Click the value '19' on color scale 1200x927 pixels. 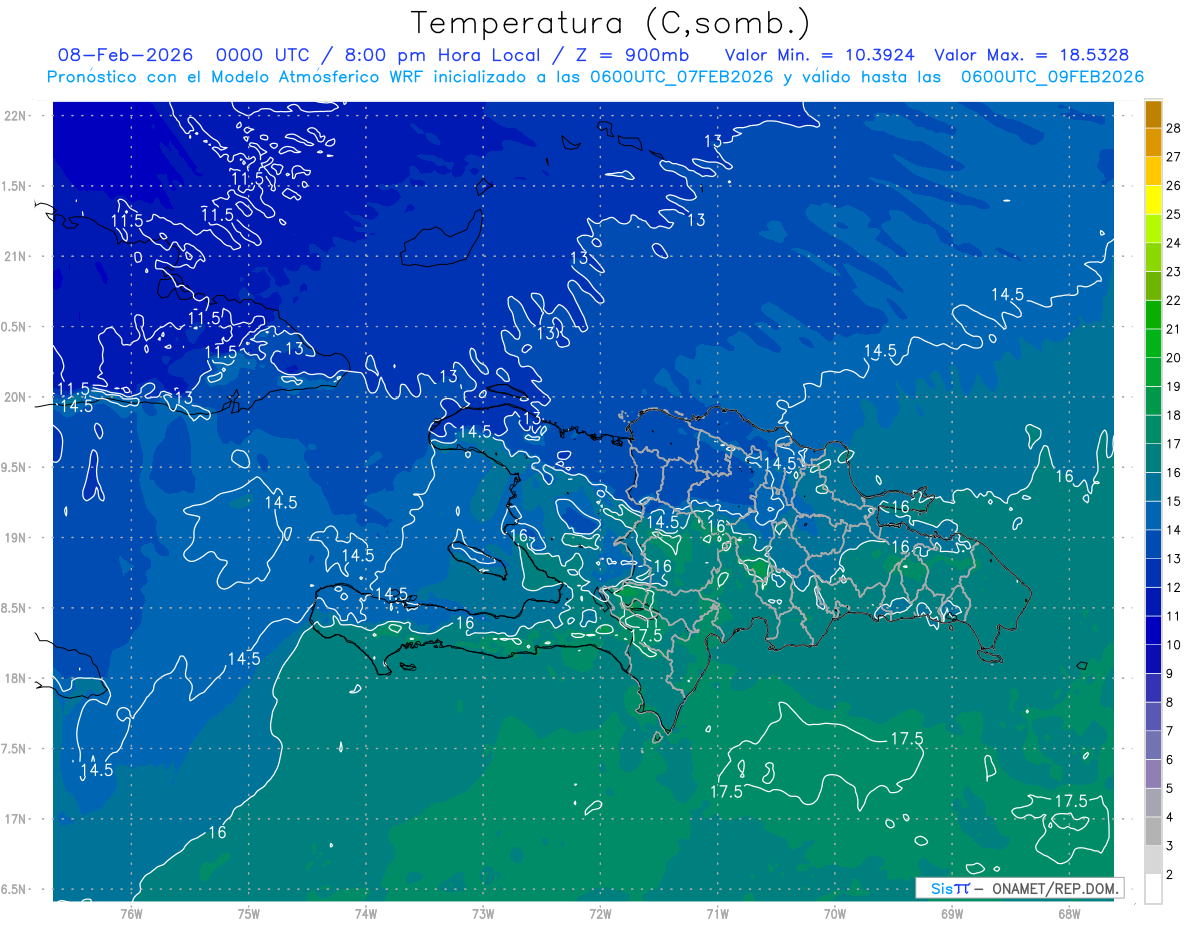(1174, 386)
